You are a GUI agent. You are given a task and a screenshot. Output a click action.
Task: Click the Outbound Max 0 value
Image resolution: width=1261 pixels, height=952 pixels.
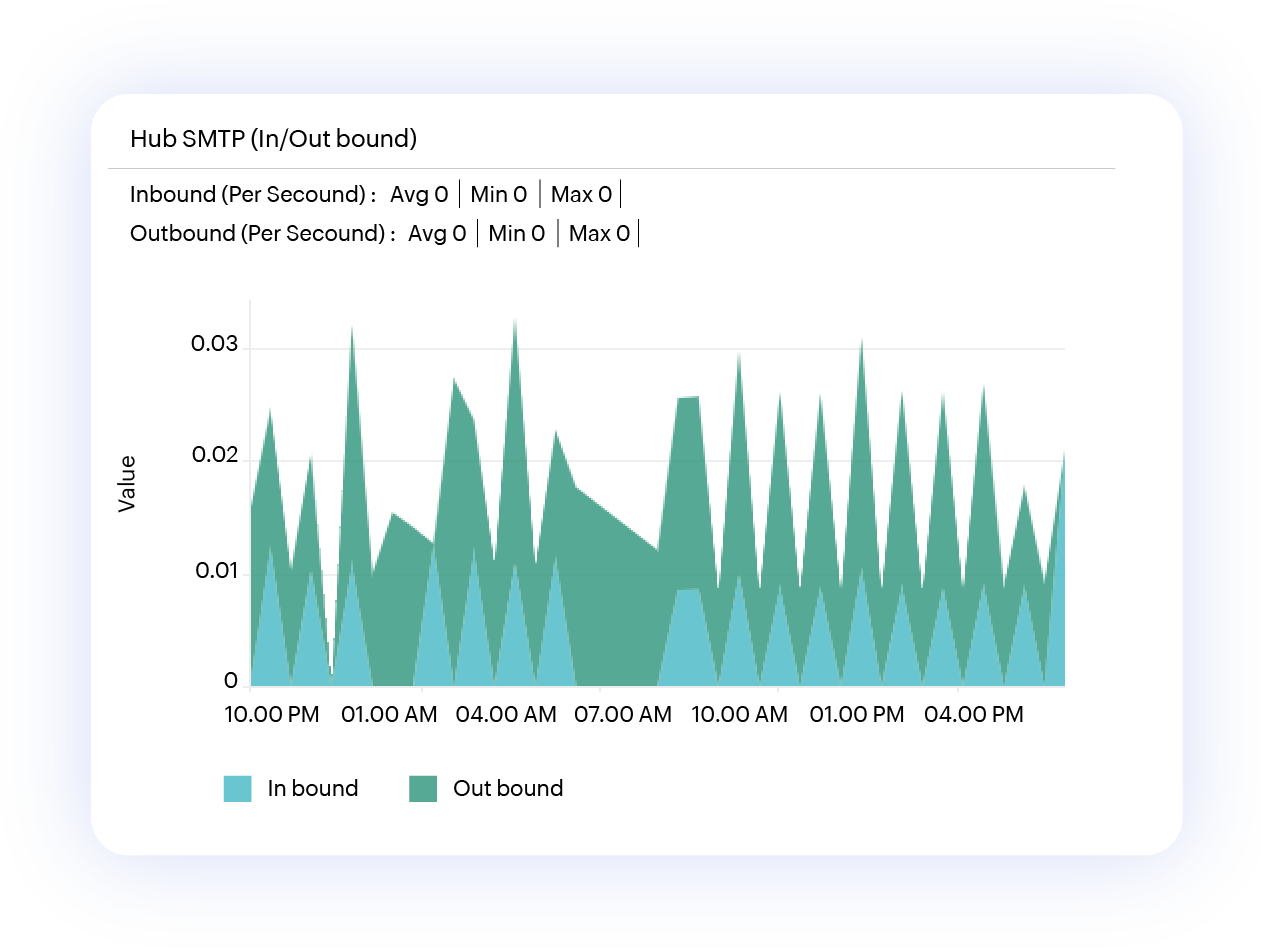[x=599, y=234]
